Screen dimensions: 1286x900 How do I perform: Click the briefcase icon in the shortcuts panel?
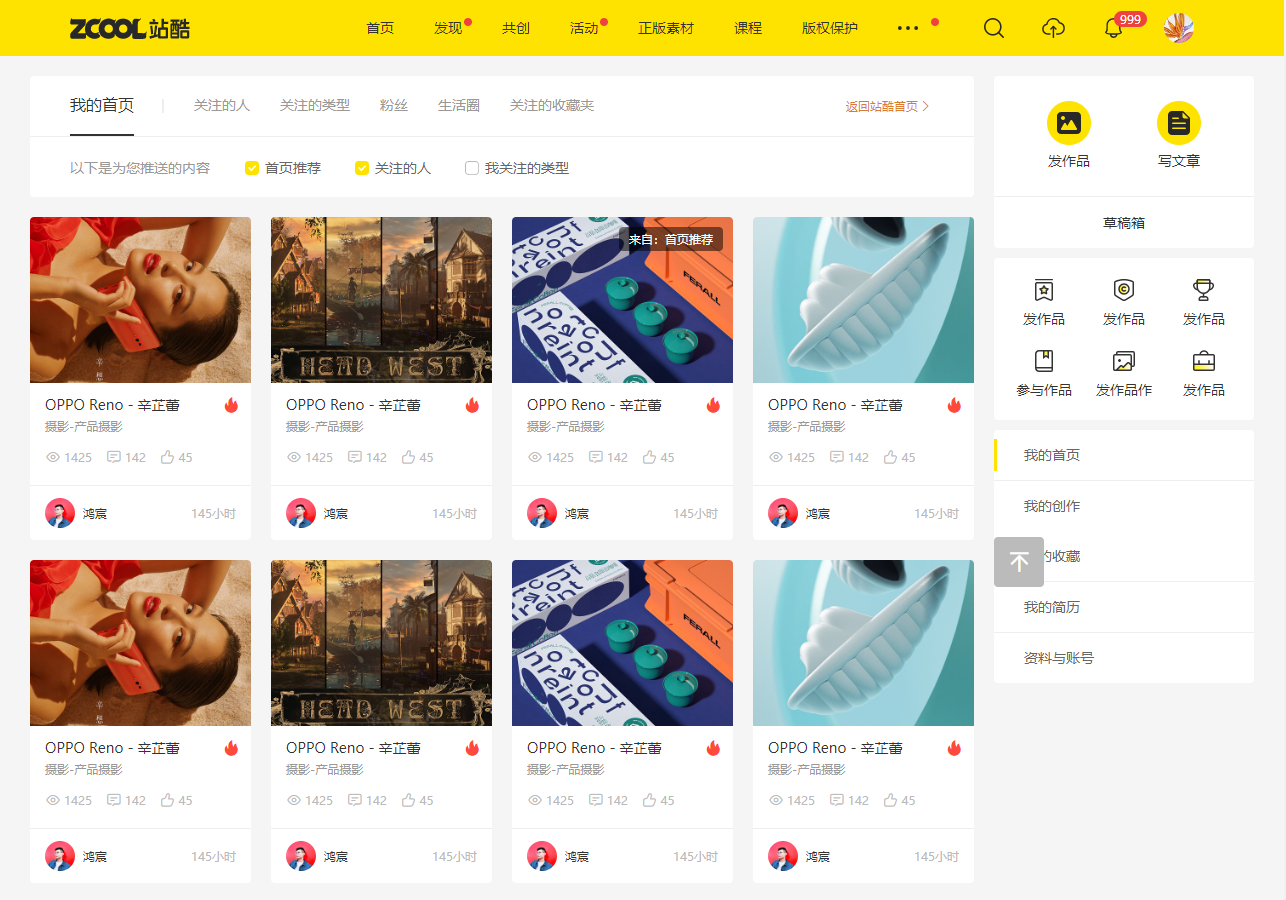(1204, 361)
